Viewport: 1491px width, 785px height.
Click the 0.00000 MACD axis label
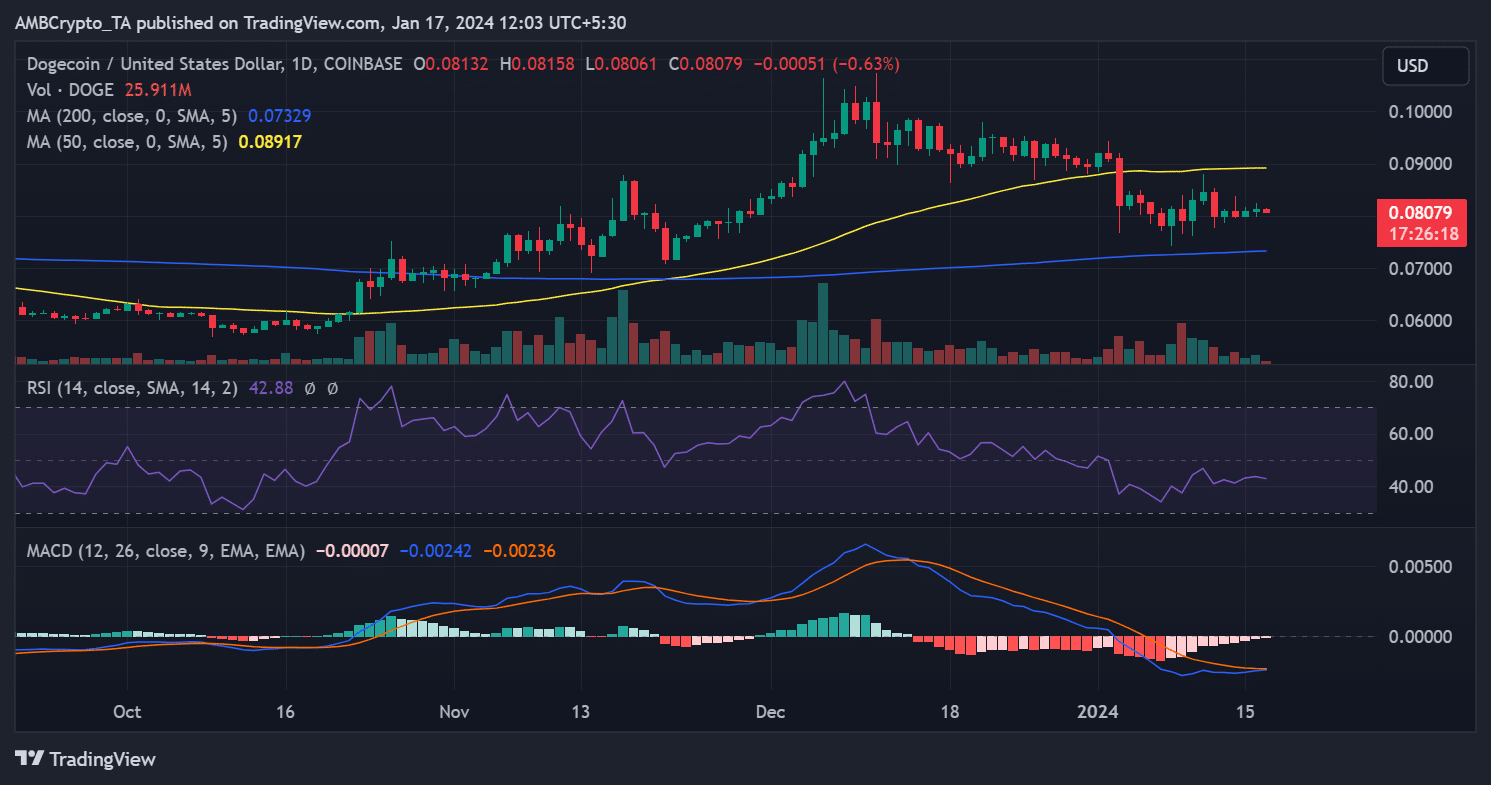point(1420,636)
